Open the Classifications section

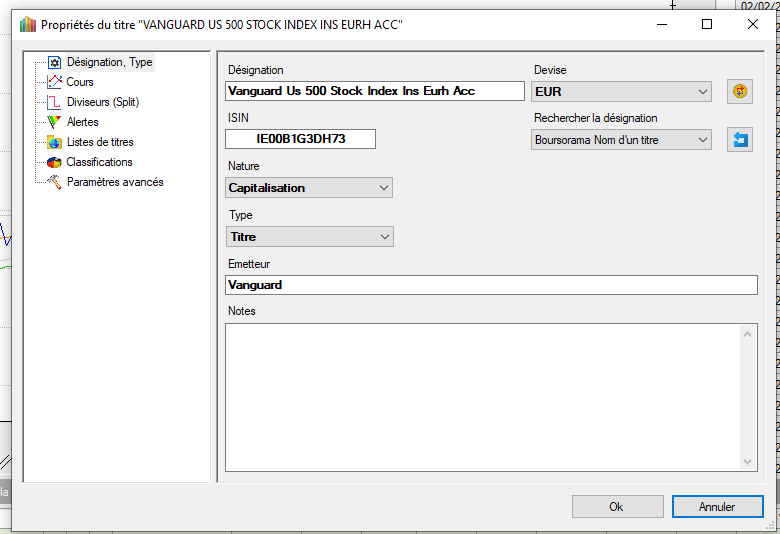coord(99,162)
